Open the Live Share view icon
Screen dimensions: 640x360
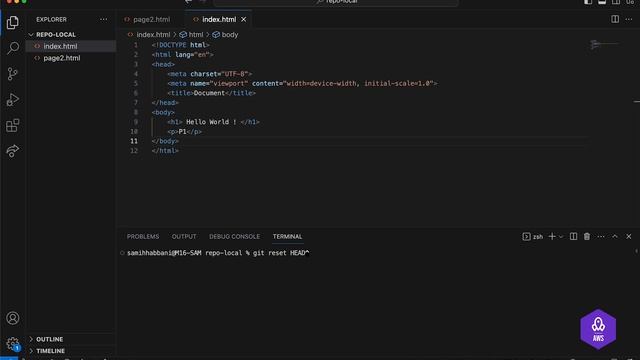pyautogui.click(x=13, y=151)
